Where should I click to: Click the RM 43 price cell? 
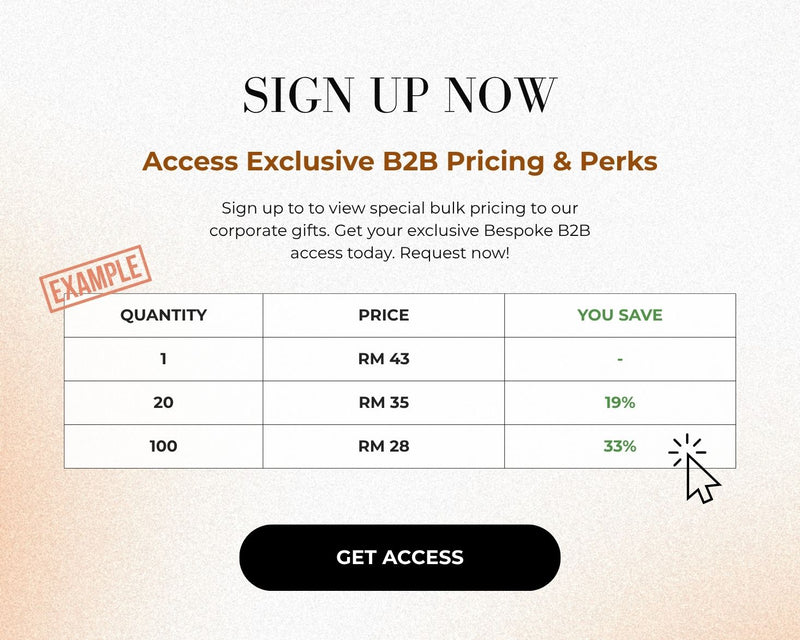click(x=384, y=359)
